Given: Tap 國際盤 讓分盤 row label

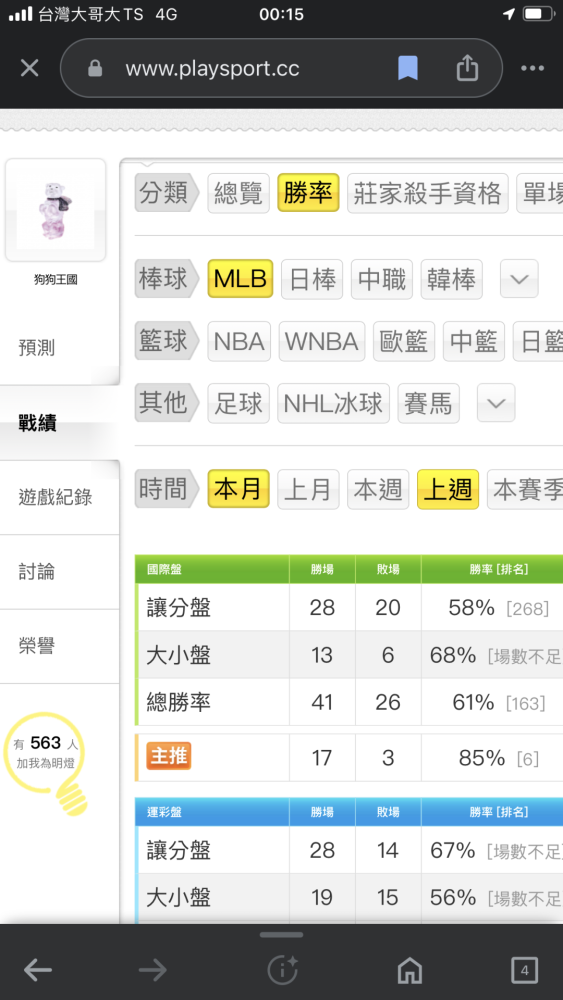Looking at the screenshot, I should [179, 608].
